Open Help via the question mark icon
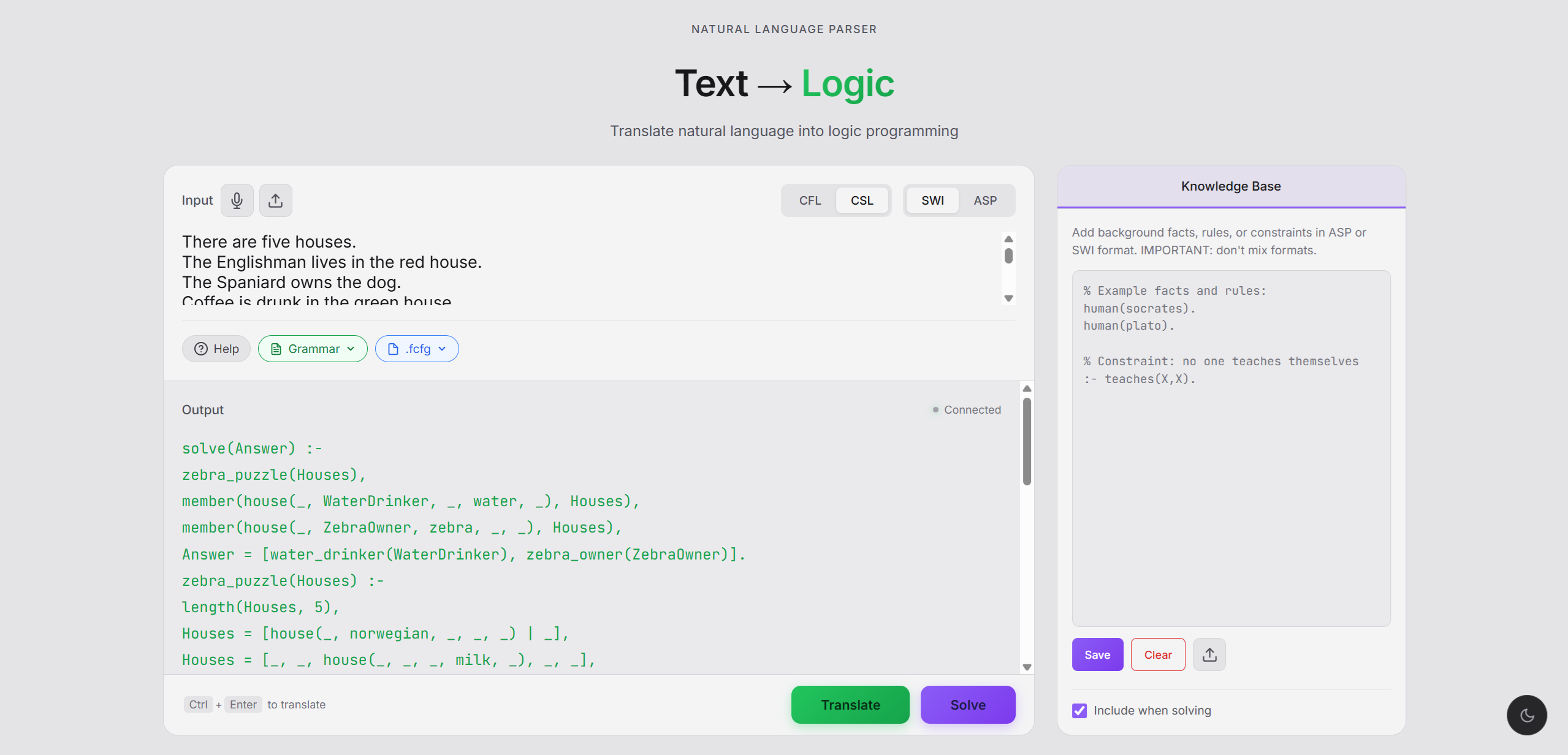Screen dimensions: 1568x755 [x=201, y=348]
